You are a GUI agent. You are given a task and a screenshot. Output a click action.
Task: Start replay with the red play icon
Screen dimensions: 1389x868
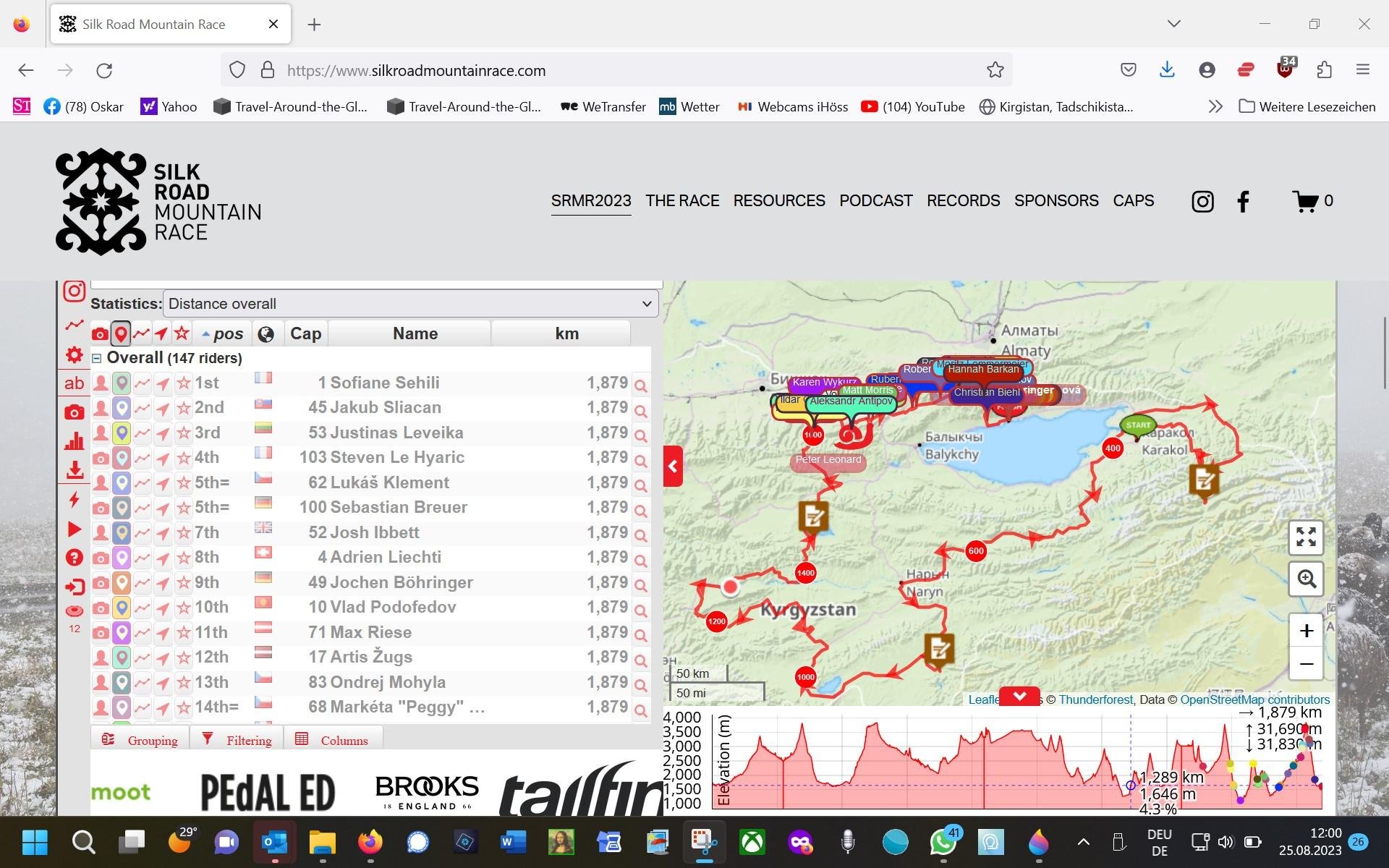74,529
